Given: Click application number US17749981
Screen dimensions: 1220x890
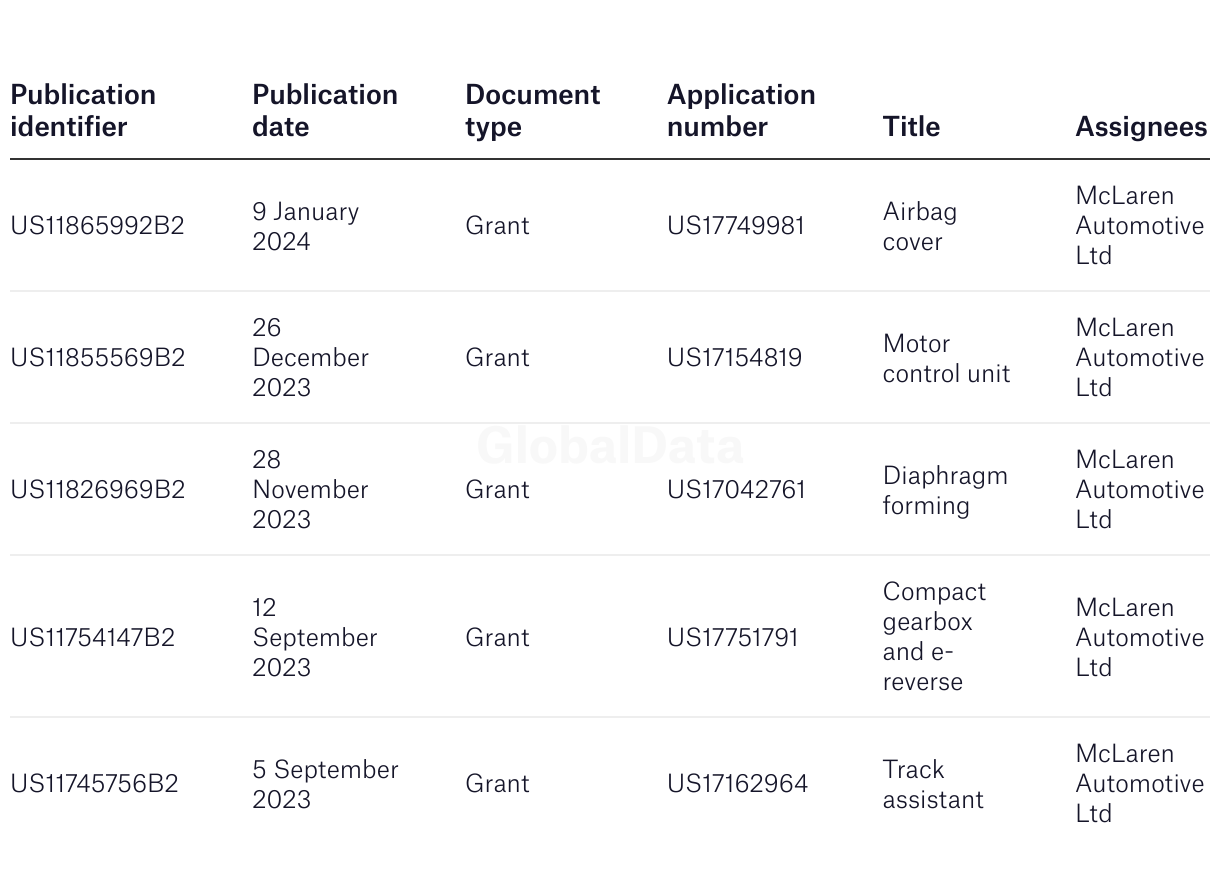Looking at the screenshot, I should pos(736,226).
